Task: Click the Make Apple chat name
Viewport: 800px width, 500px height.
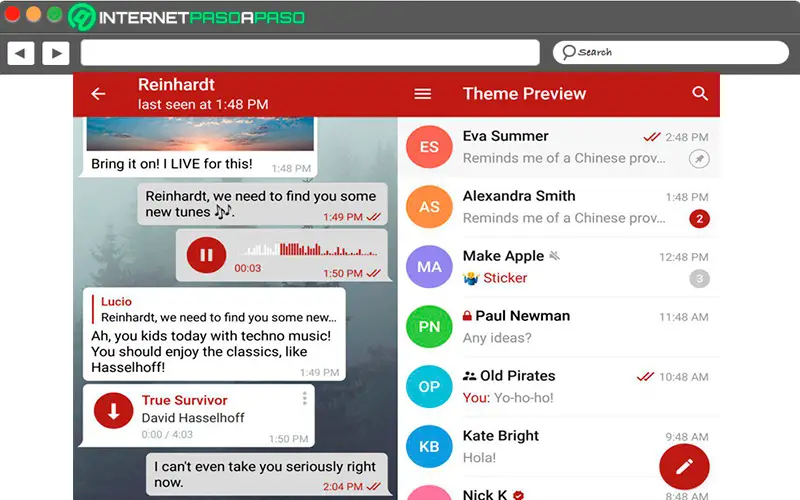Action: coord(503,256)
